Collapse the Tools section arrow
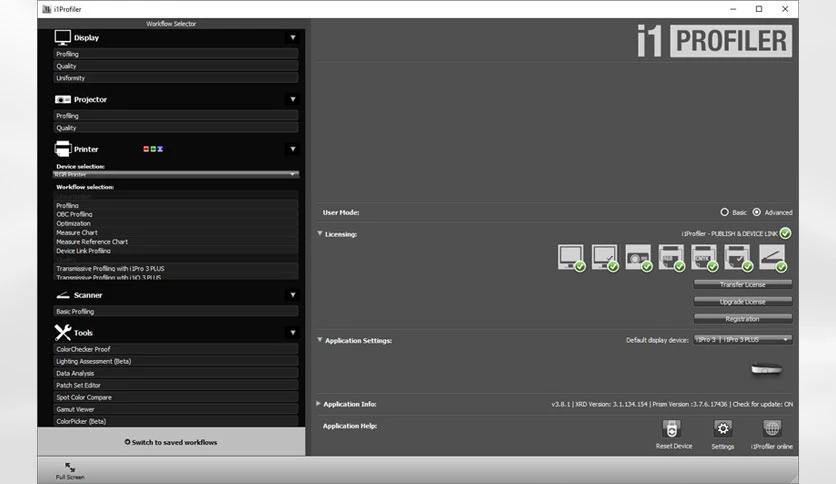The width and height of the screenshot is (836, 484). (293, 333)
